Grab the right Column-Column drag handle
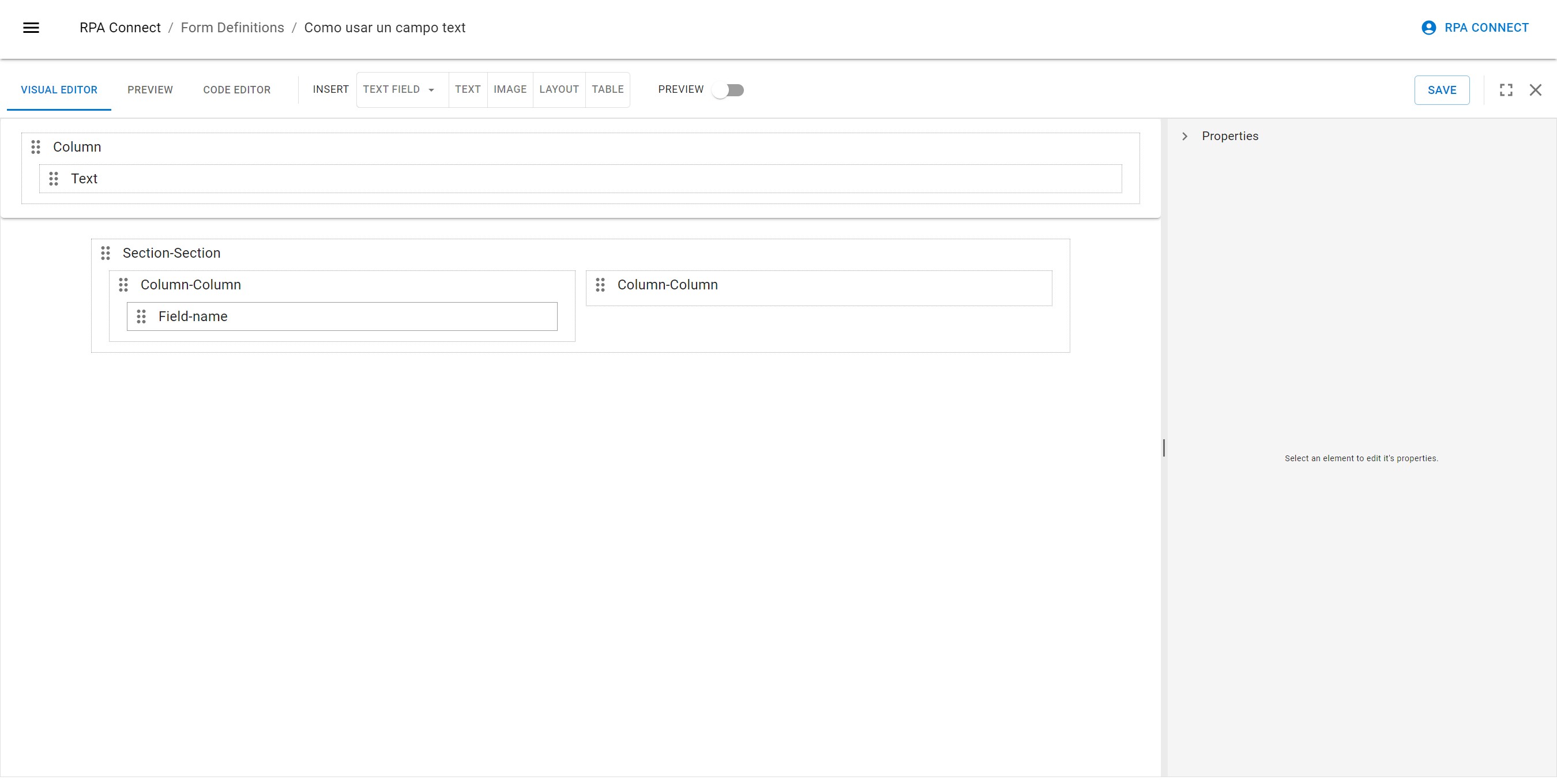 click(600, 284)
